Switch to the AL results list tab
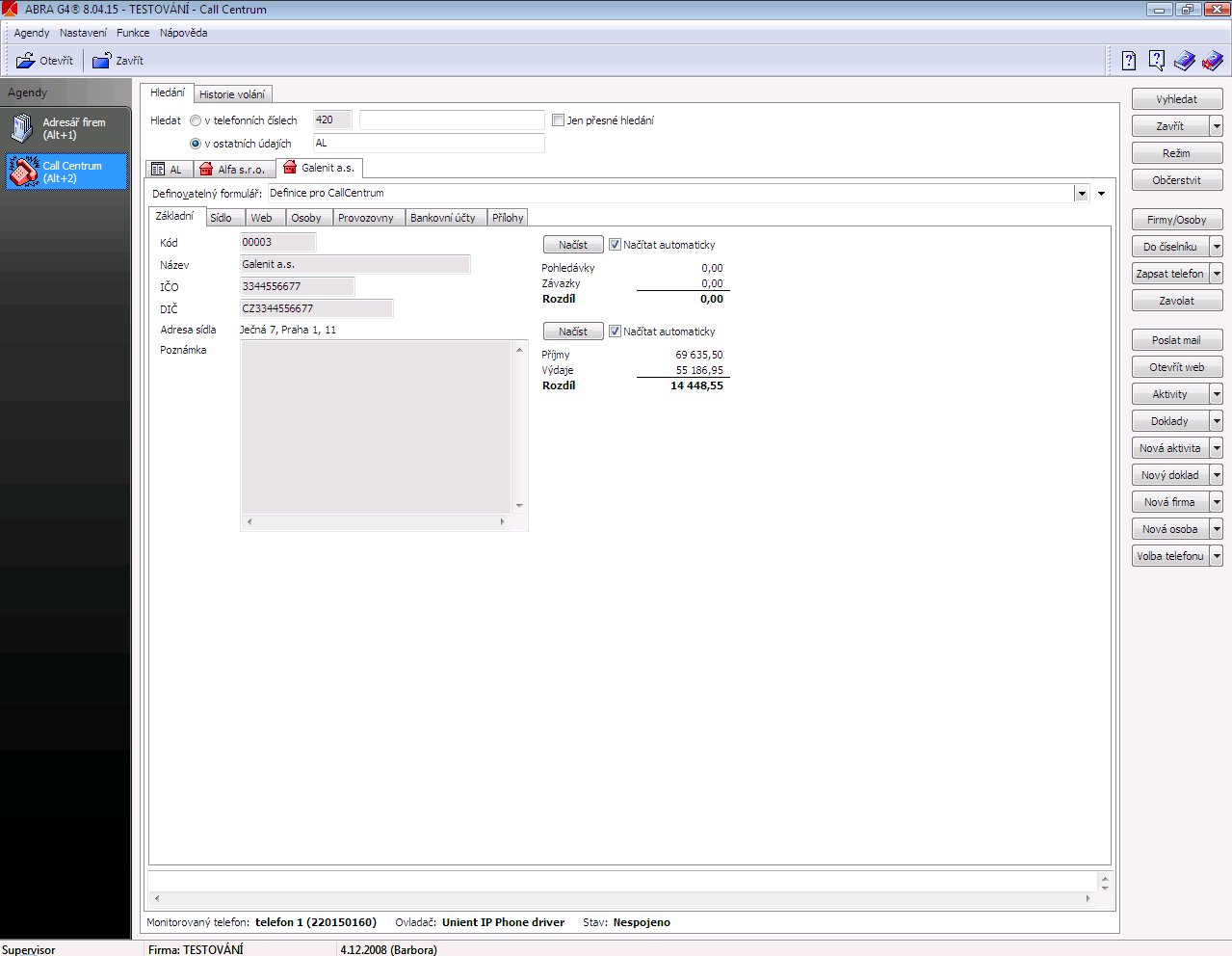 167,170
